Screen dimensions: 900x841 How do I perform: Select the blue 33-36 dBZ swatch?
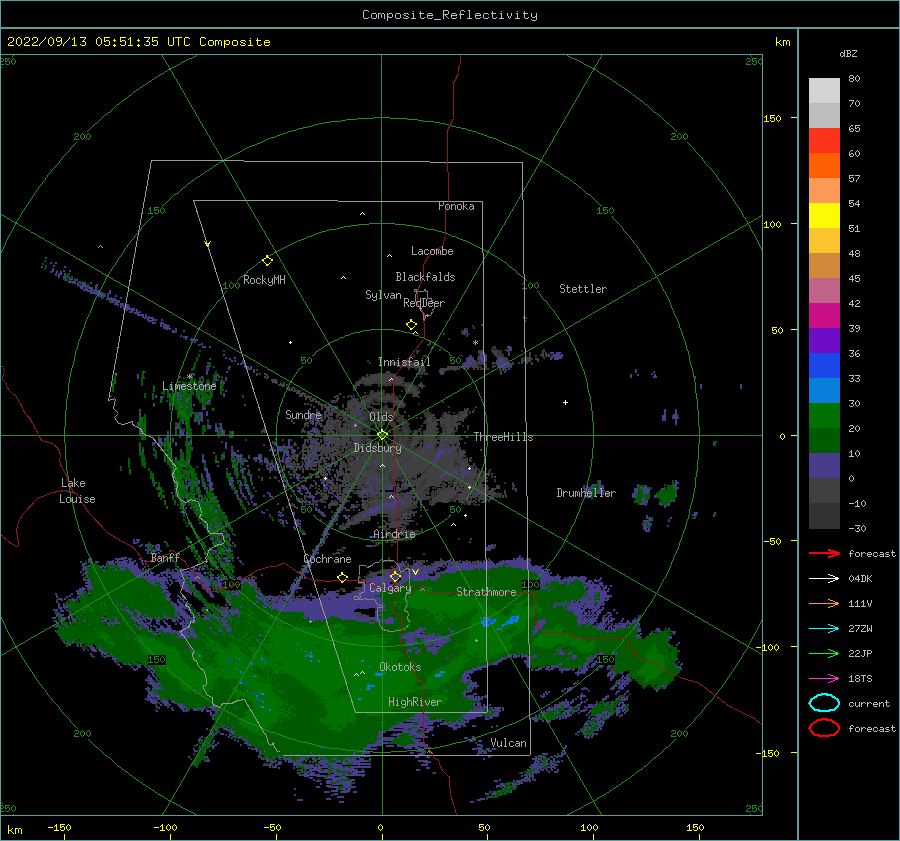[824, 366]
